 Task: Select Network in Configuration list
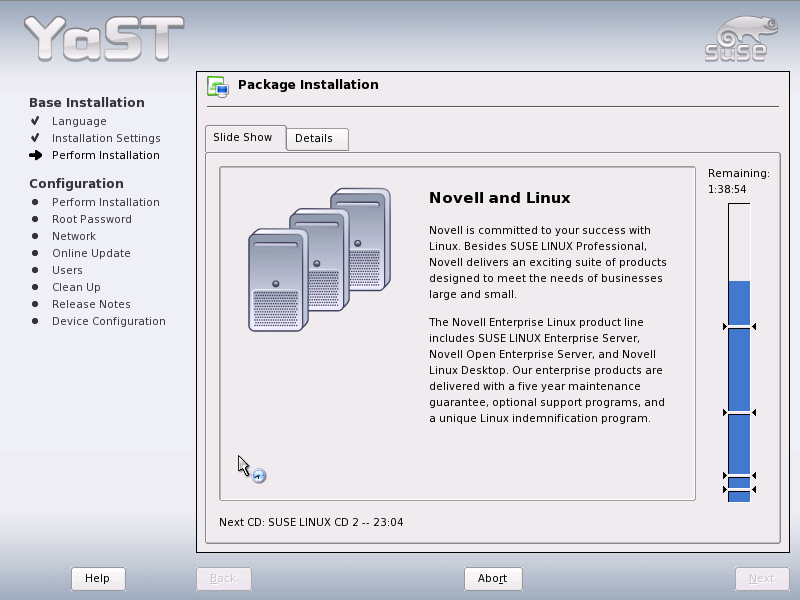tap(74, 236)
